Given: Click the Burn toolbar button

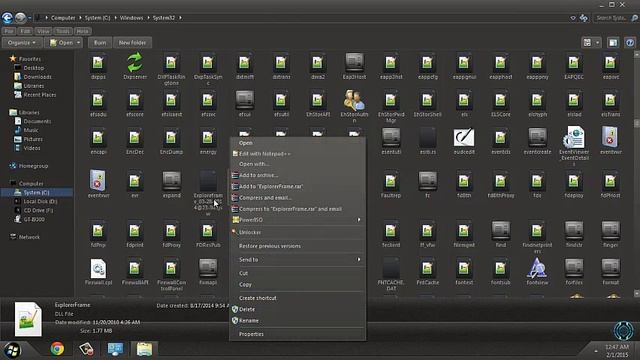Looking at the screenshot, I should pos(100,42).
